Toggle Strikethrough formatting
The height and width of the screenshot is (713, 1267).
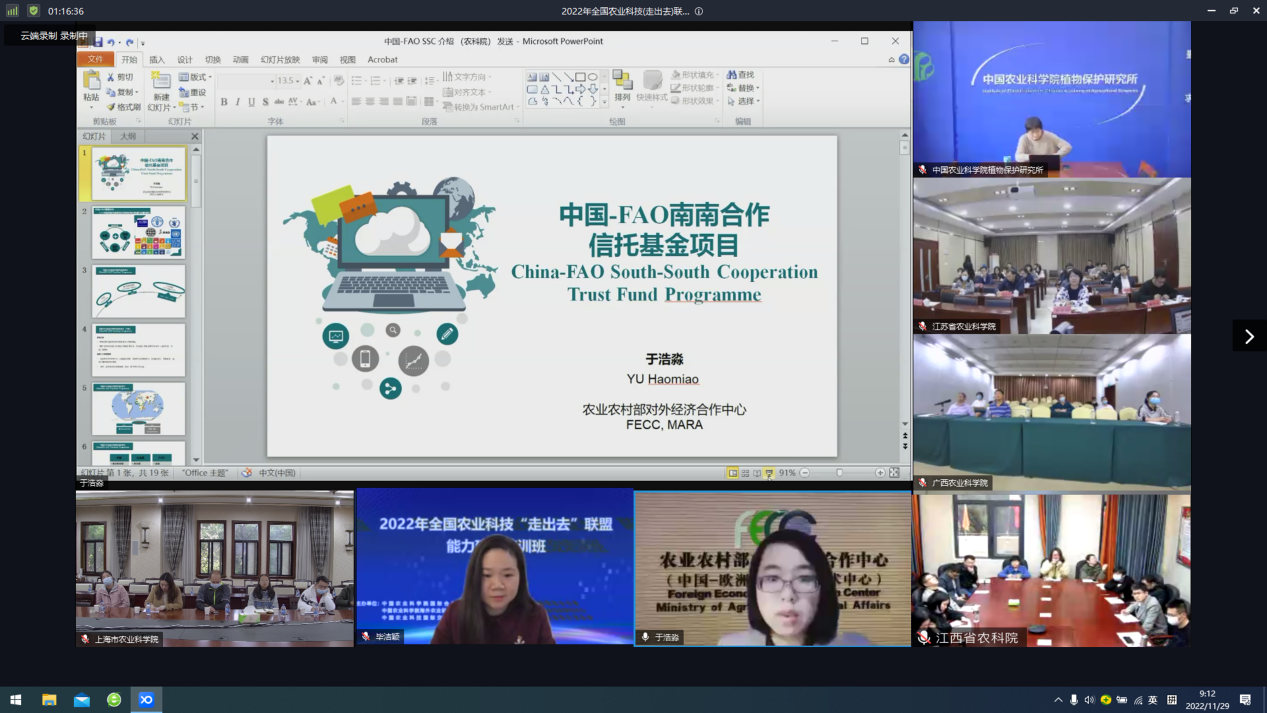[279, 102]
